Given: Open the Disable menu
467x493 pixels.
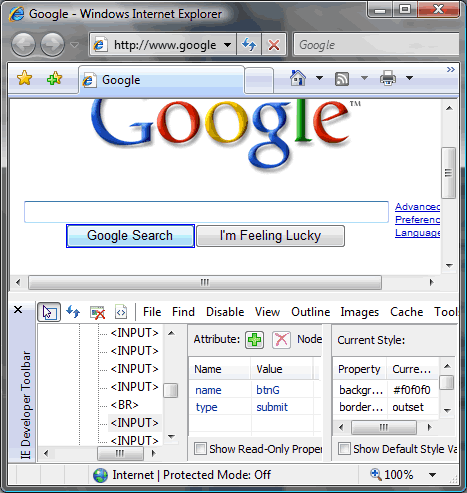Looking at the screenshot, I should [225, 312].
